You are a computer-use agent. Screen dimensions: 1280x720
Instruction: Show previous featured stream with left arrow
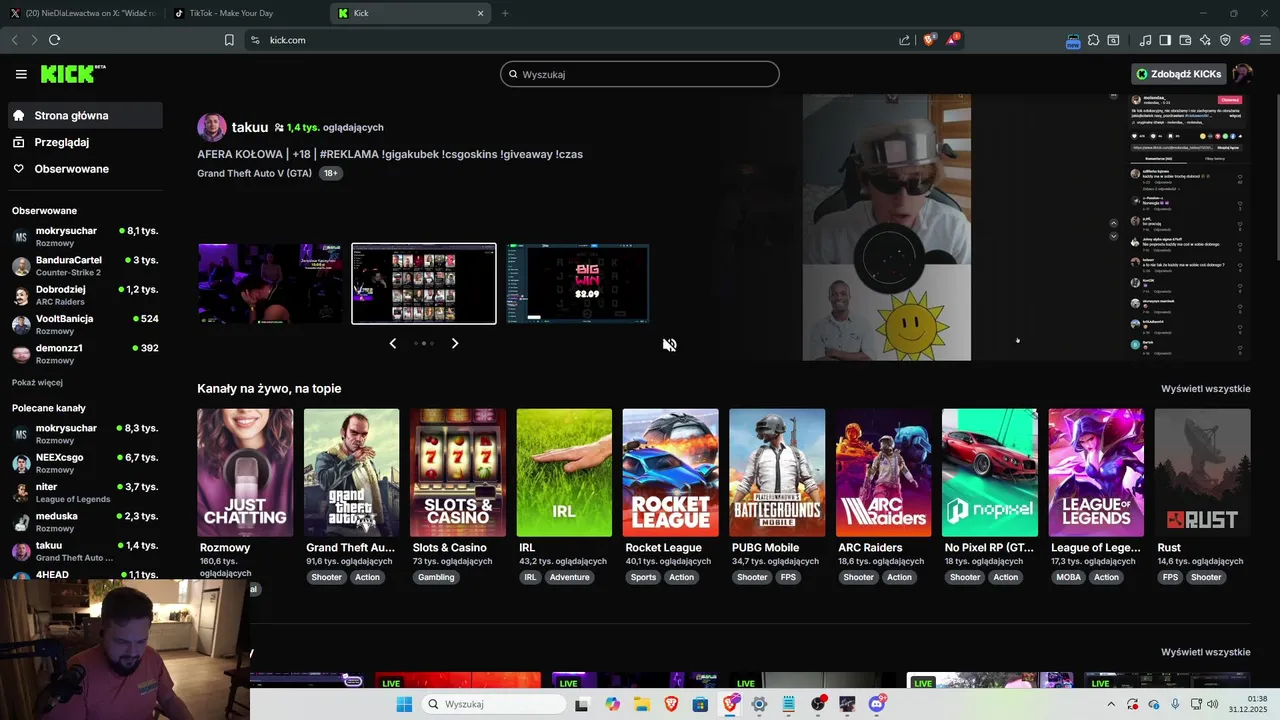(x=392, y=343)
